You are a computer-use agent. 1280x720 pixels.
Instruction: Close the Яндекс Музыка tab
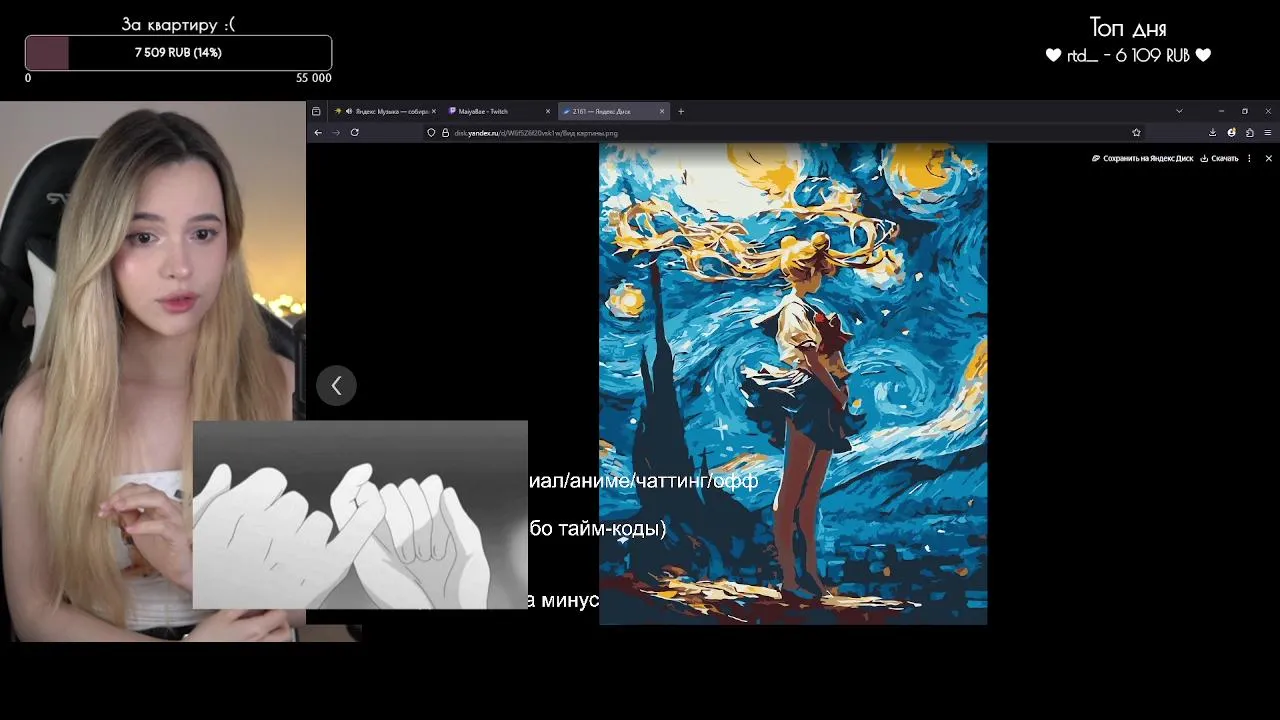(x=433, y=111)
